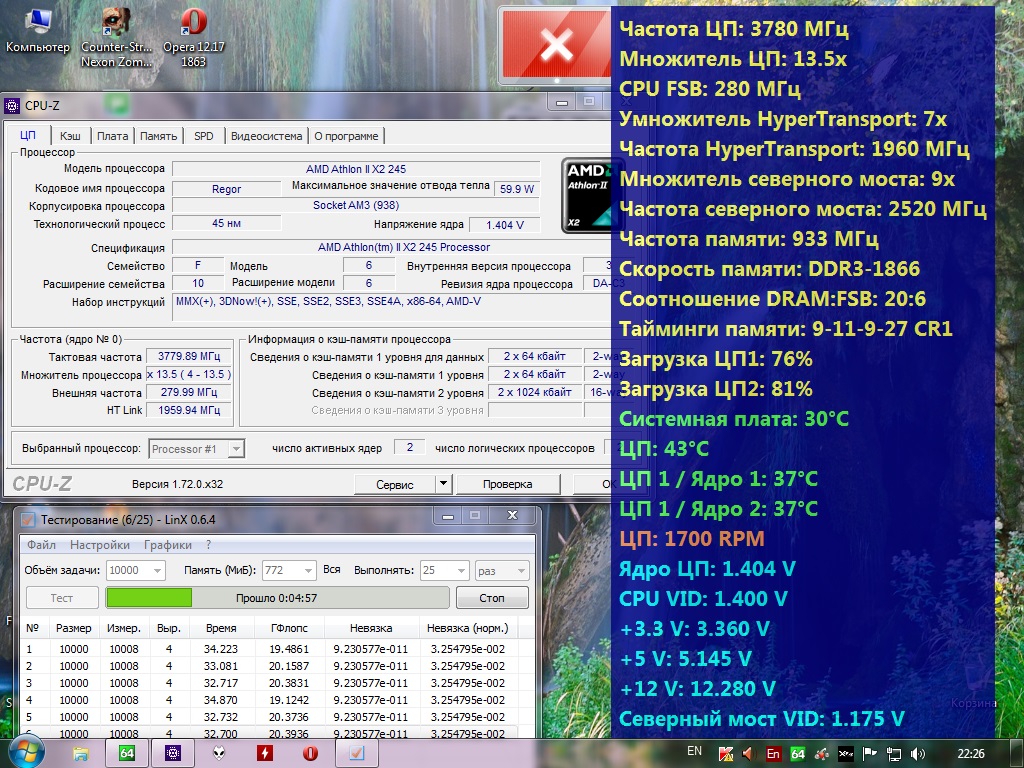Switch to the green 64 taskbar app

click(127, 754)
